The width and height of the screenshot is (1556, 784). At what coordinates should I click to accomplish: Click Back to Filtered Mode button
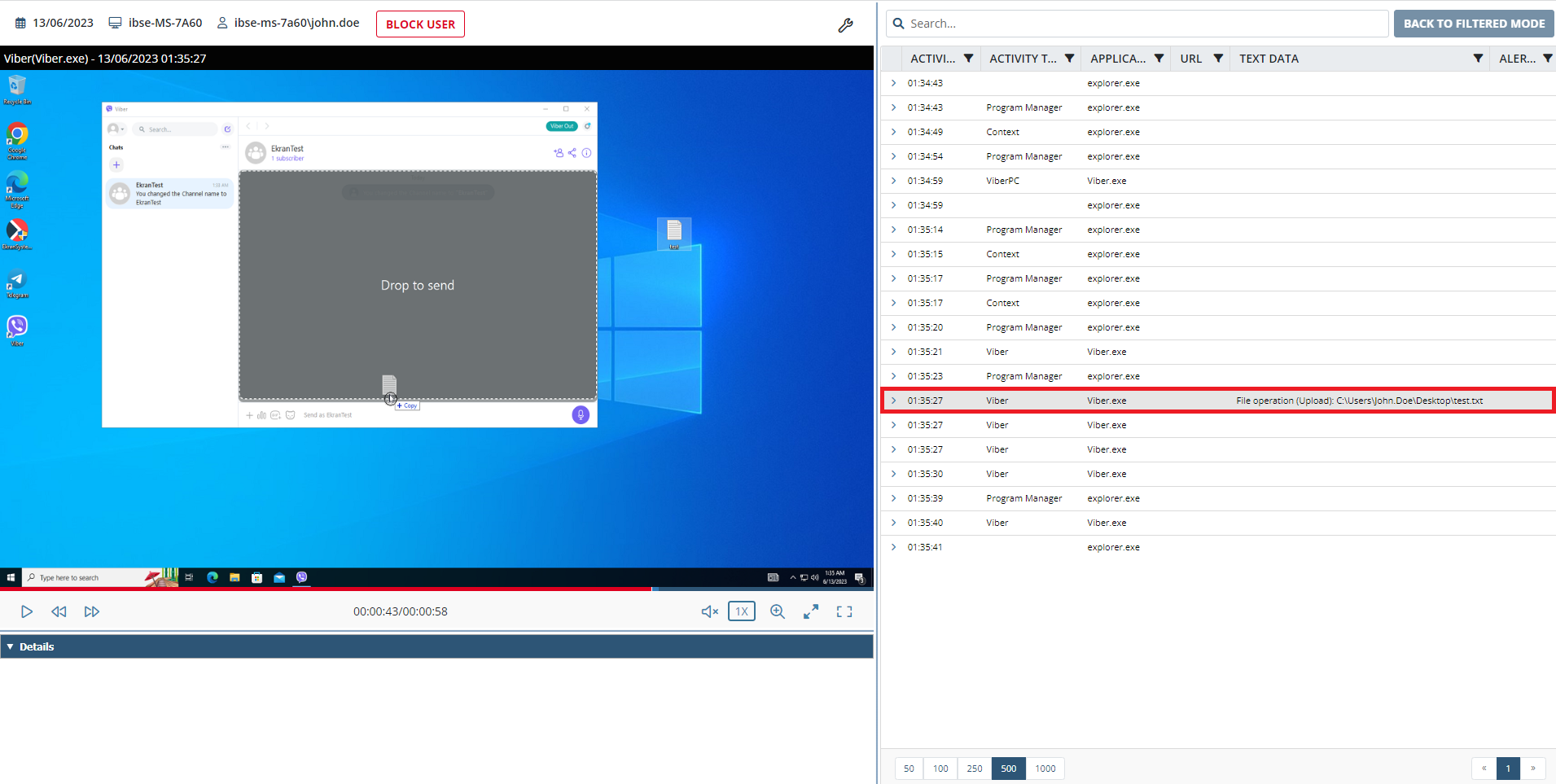(x=1473, y=24)
